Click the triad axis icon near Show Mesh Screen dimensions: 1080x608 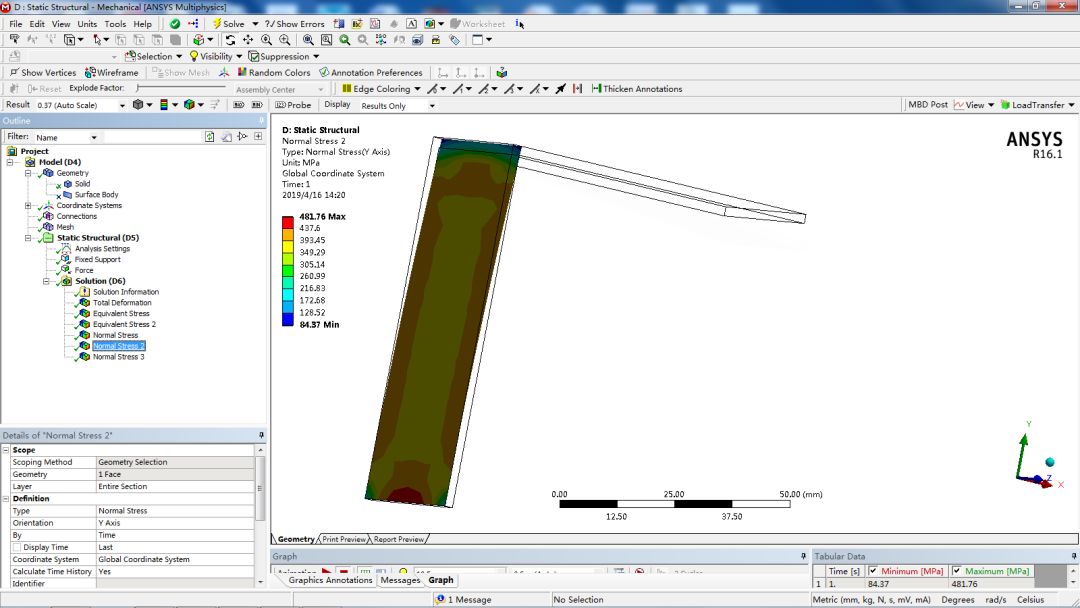point(224,72)
